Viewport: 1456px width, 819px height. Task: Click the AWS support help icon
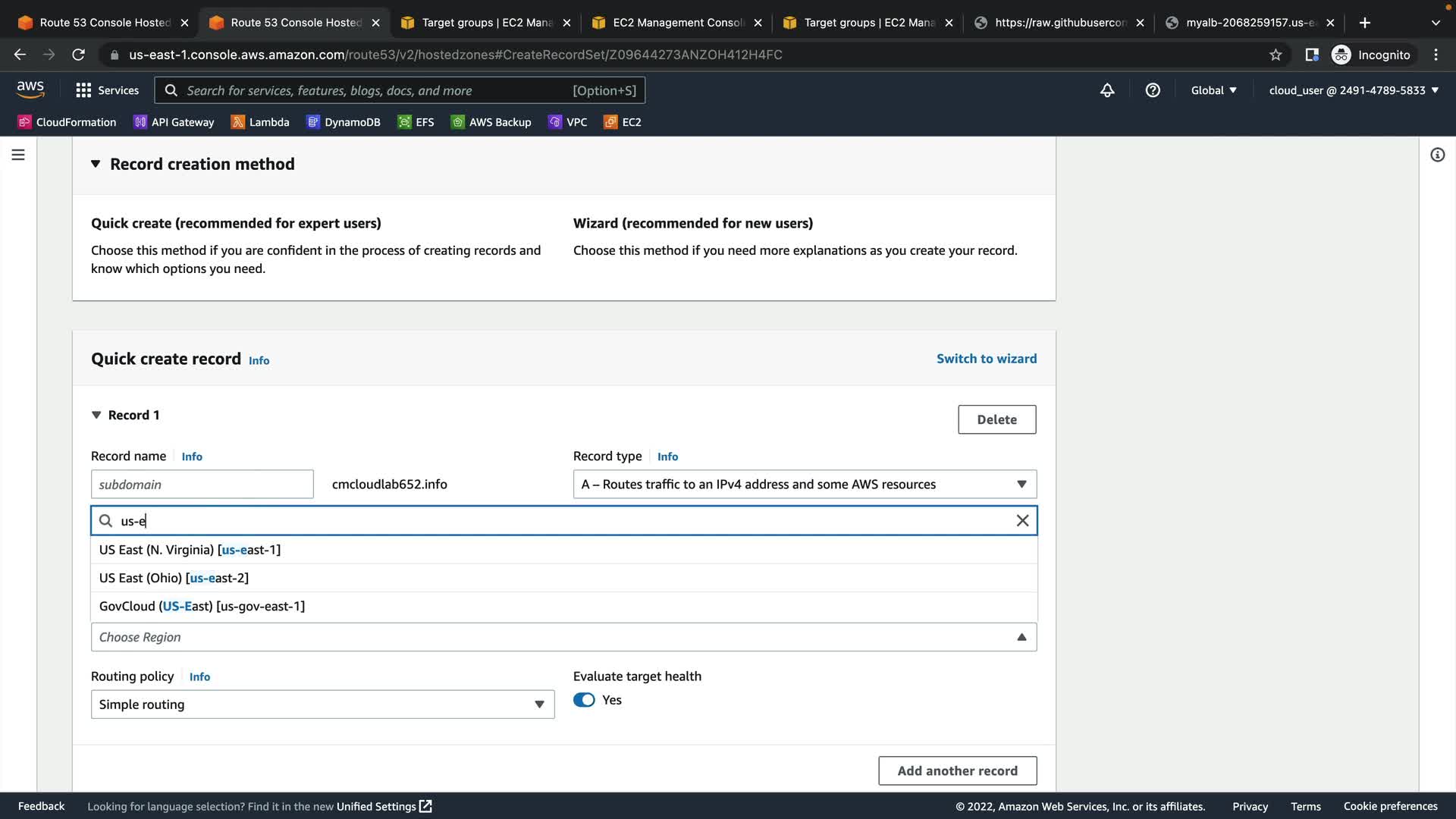tap(1153, 90)
